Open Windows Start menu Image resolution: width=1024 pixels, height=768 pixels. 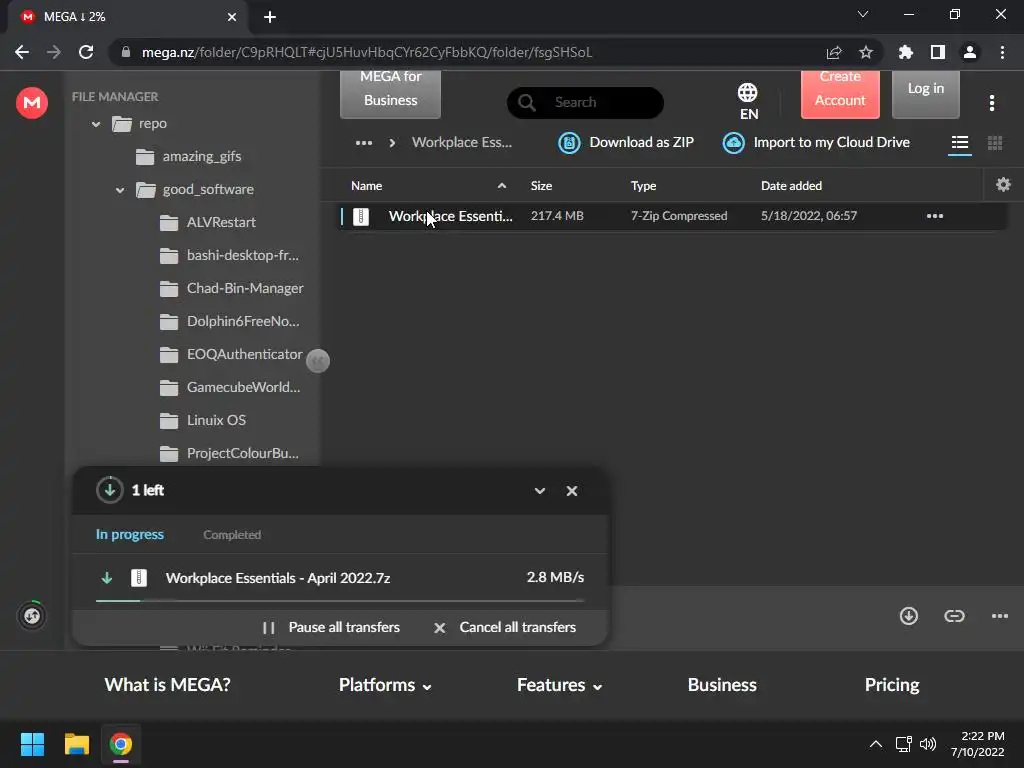32,744
